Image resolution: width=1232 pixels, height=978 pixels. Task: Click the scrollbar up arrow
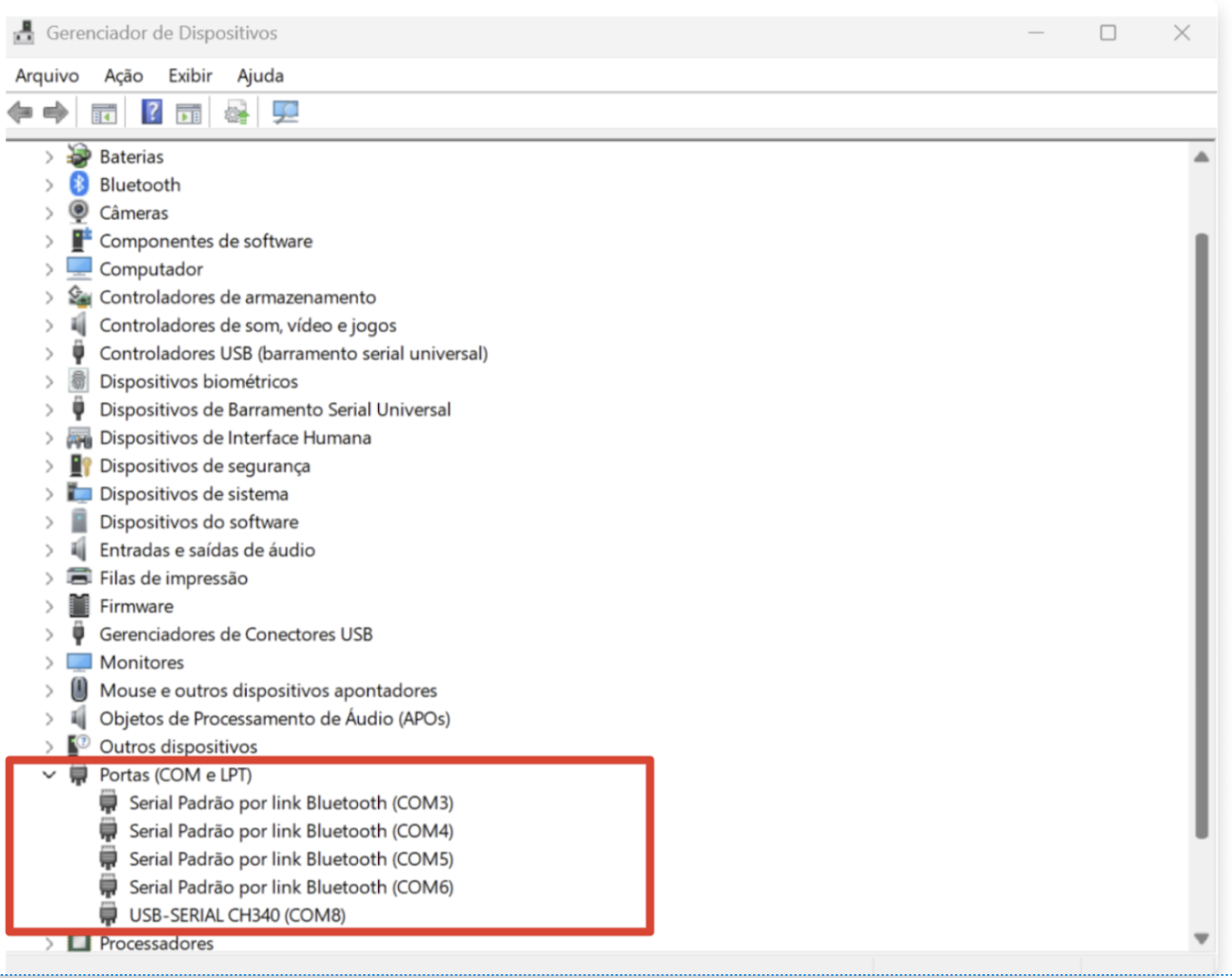tap(1201, 157)
